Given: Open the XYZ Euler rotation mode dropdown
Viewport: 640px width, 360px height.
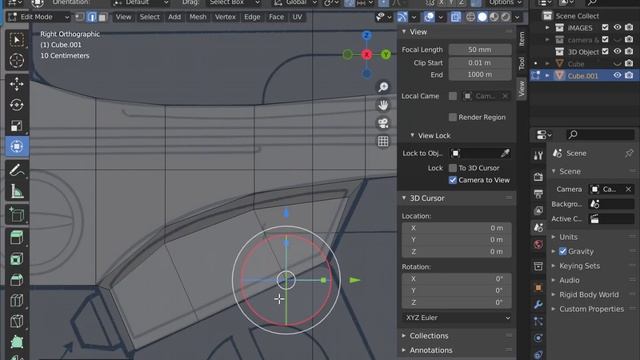Looking at the screenshot, I should click(456, 318).
